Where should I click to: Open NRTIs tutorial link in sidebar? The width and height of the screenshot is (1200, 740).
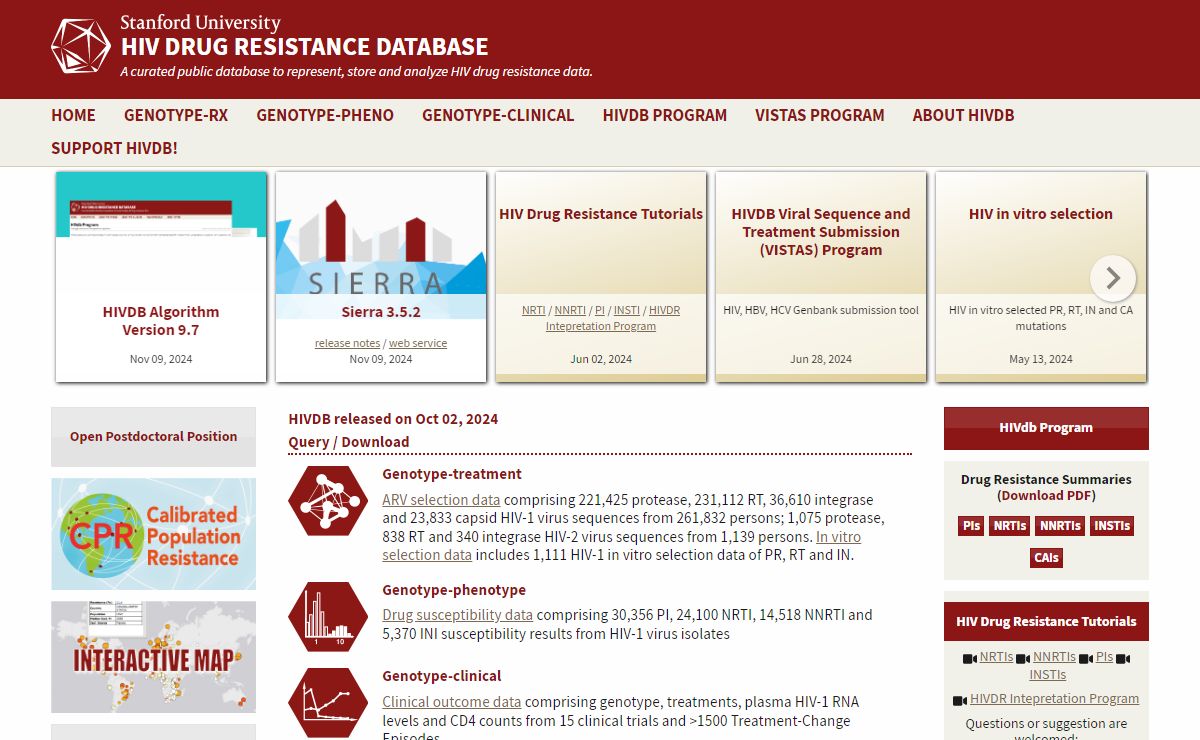tap(996, 657)
